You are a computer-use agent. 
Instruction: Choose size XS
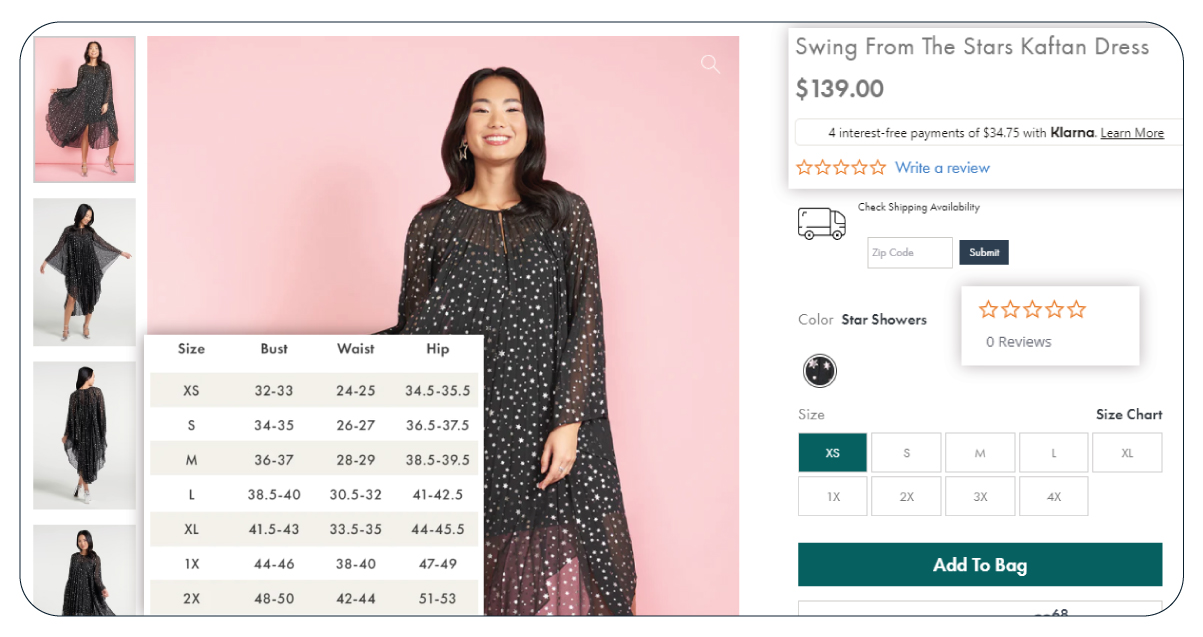pyautogui.click(x=832, y=453)
